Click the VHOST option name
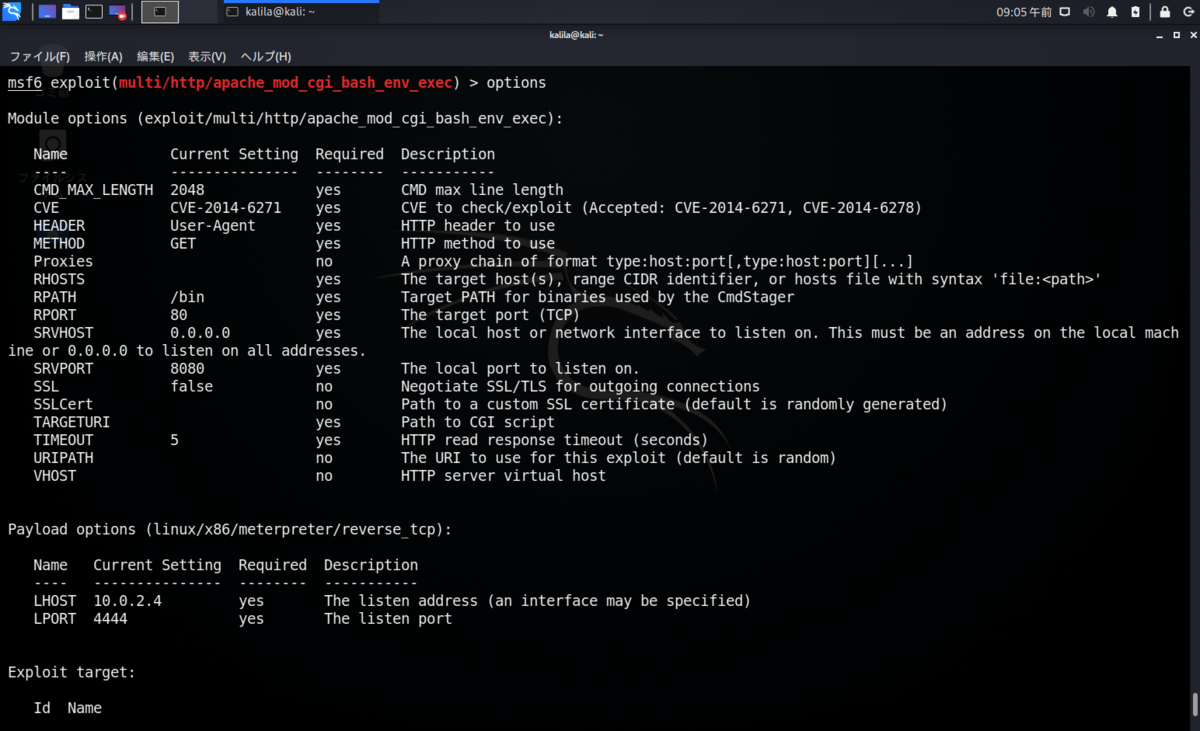This screenshot has width=1200, height=731. (54, 476)
